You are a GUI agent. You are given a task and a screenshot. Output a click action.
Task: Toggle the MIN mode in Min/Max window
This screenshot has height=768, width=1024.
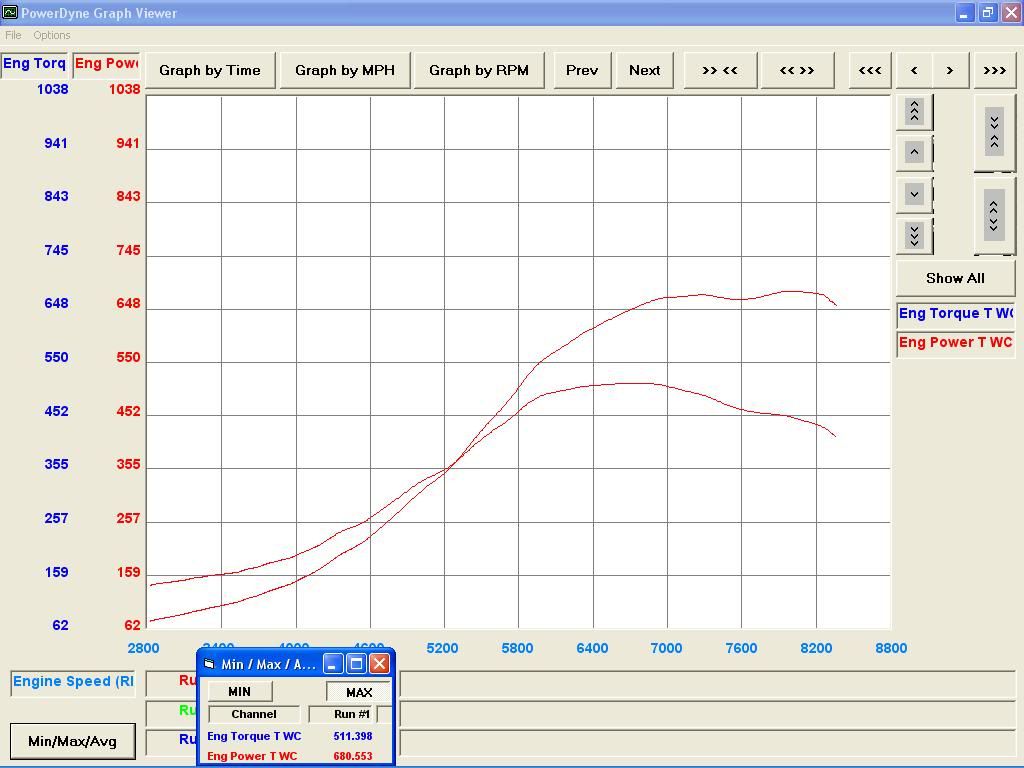coord(239,692)
